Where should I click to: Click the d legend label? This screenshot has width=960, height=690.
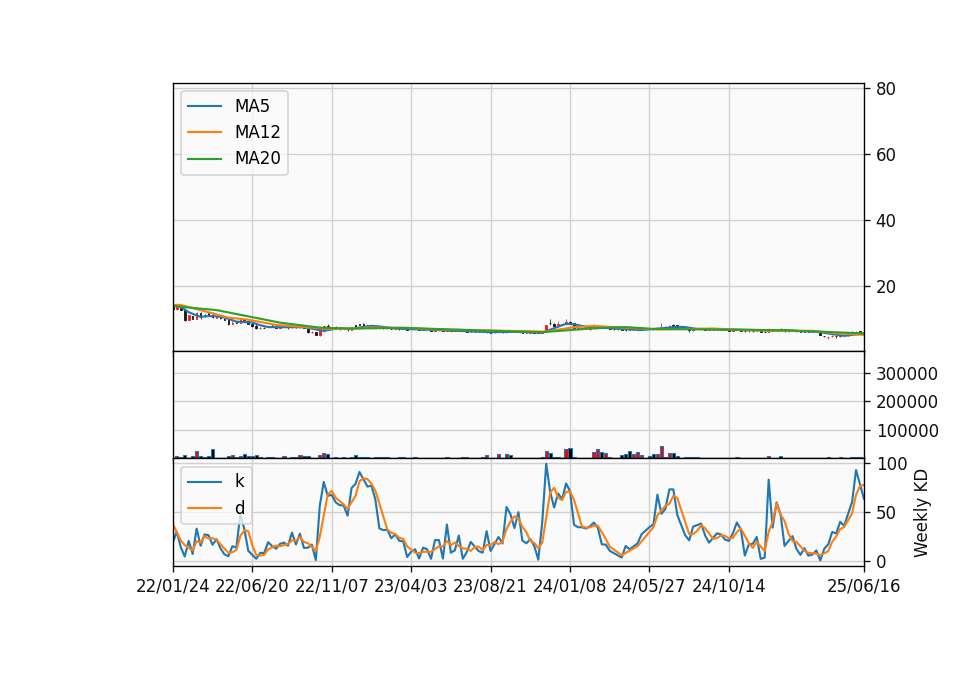coord(239,508)
